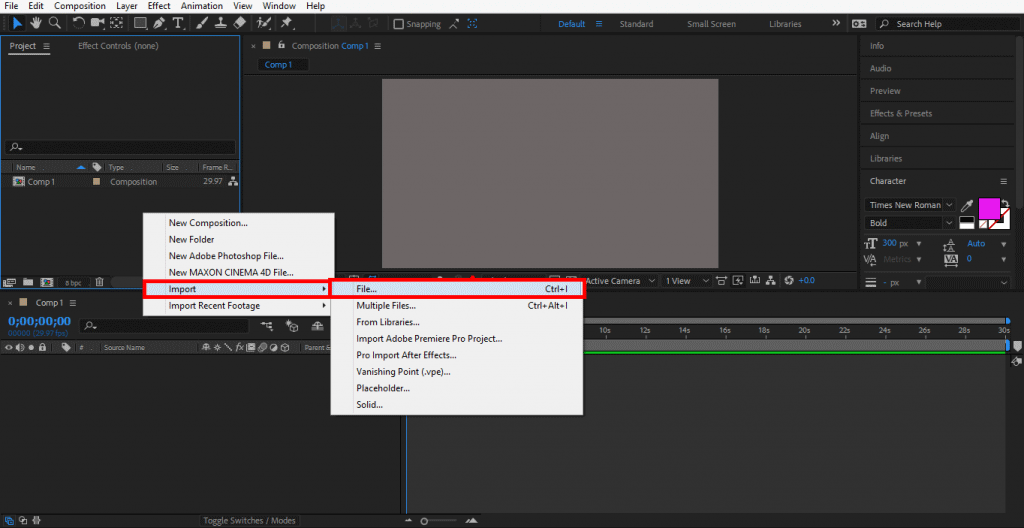Select the Roto Brush tool
This screenshot has width=1024, height=528.
263,24
